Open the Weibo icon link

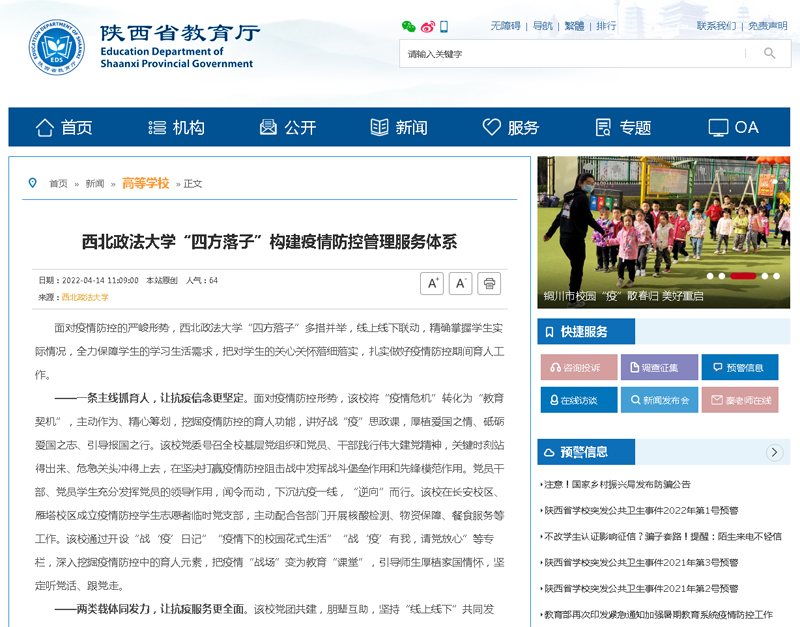(427, 26)
